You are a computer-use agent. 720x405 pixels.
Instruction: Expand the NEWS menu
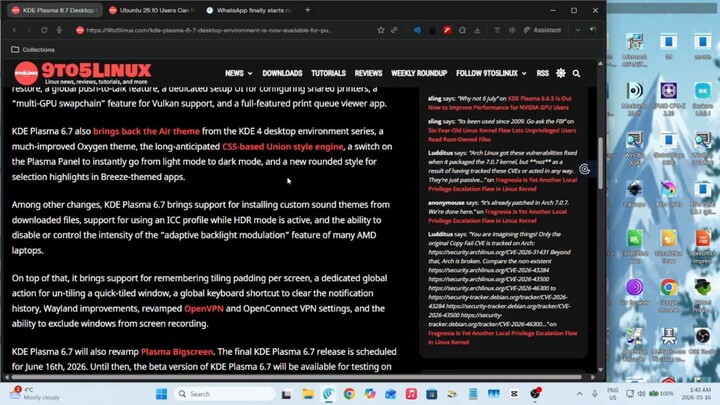(x=238, y=73)
